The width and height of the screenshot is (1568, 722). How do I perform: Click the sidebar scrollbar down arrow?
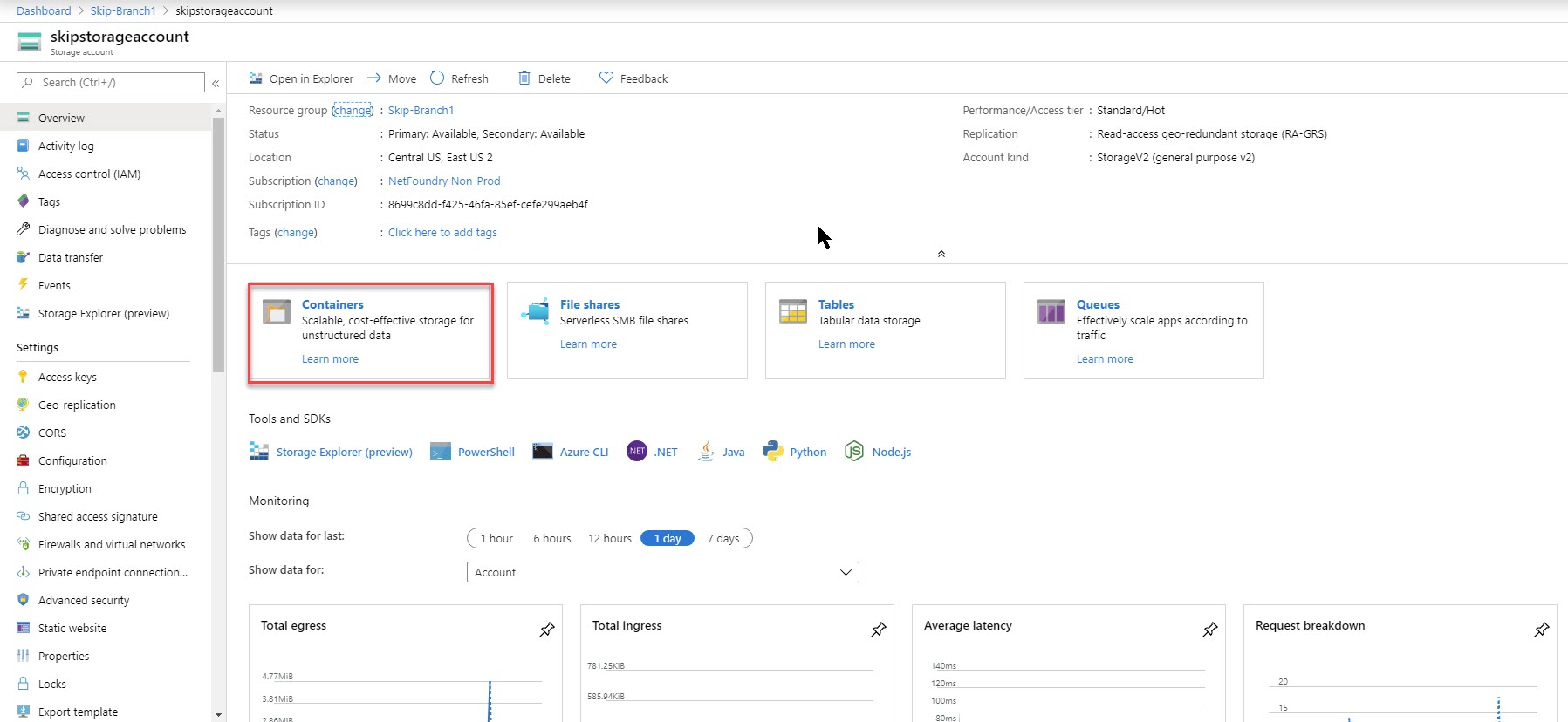[218, 715]
